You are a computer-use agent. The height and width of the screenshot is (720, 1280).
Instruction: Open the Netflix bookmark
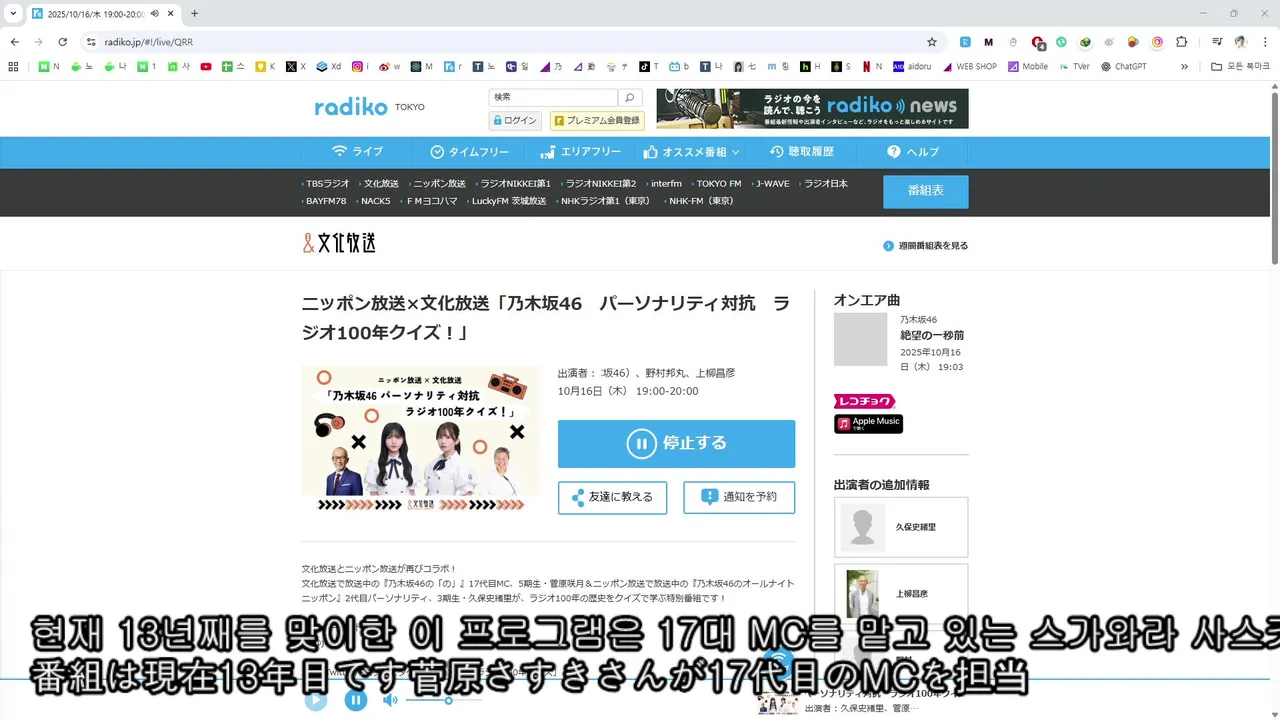871,67
